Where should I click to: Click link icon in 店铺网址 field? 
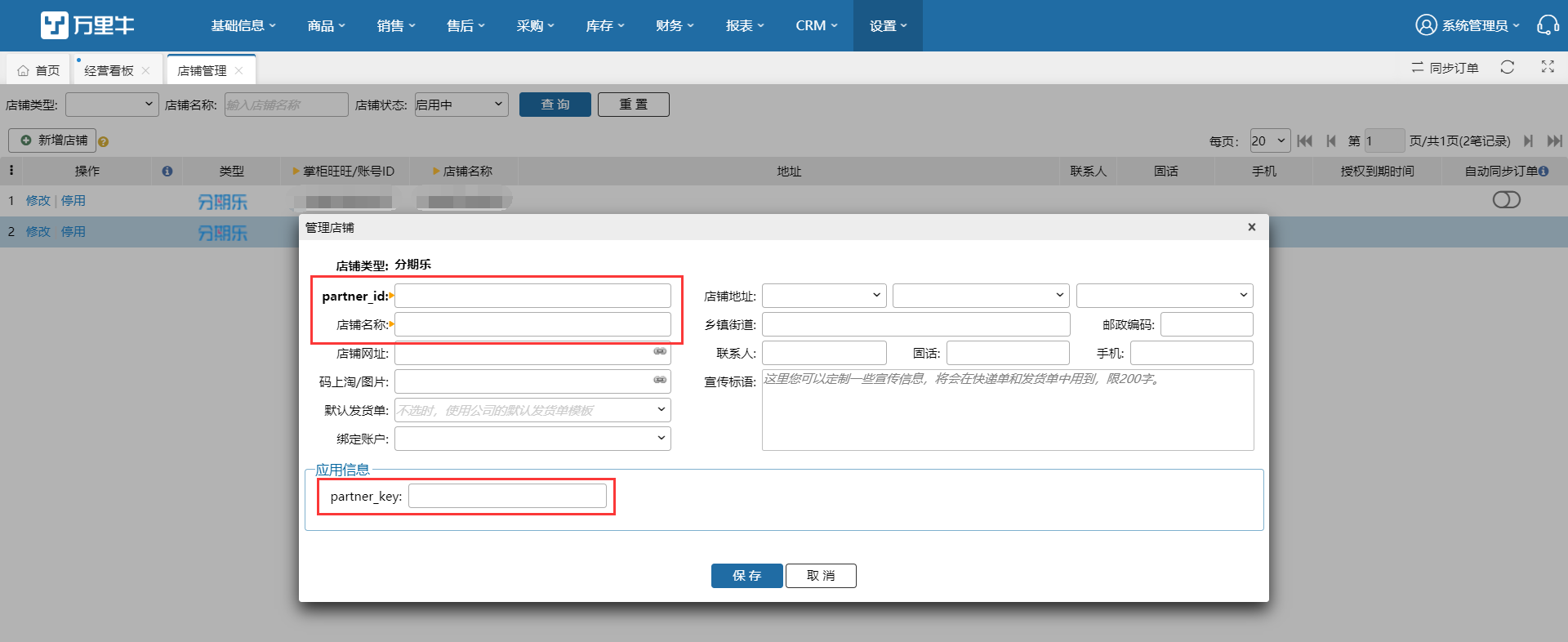pos(660,351)
